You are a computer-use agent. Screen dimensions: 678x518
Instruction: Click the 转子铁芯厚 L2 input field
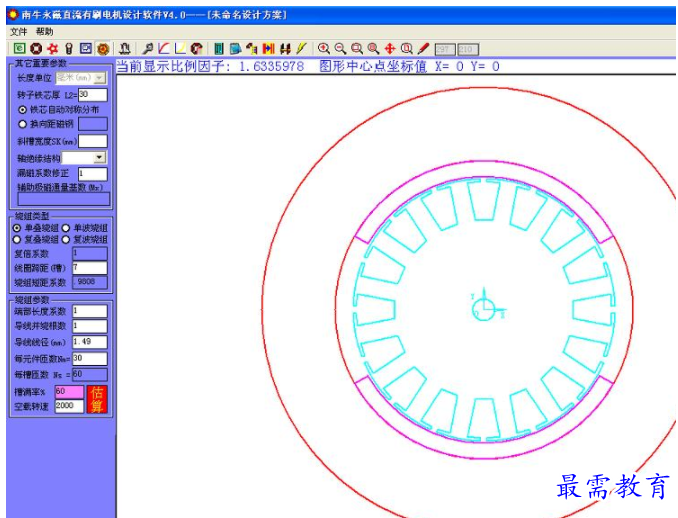pos(93,95)
